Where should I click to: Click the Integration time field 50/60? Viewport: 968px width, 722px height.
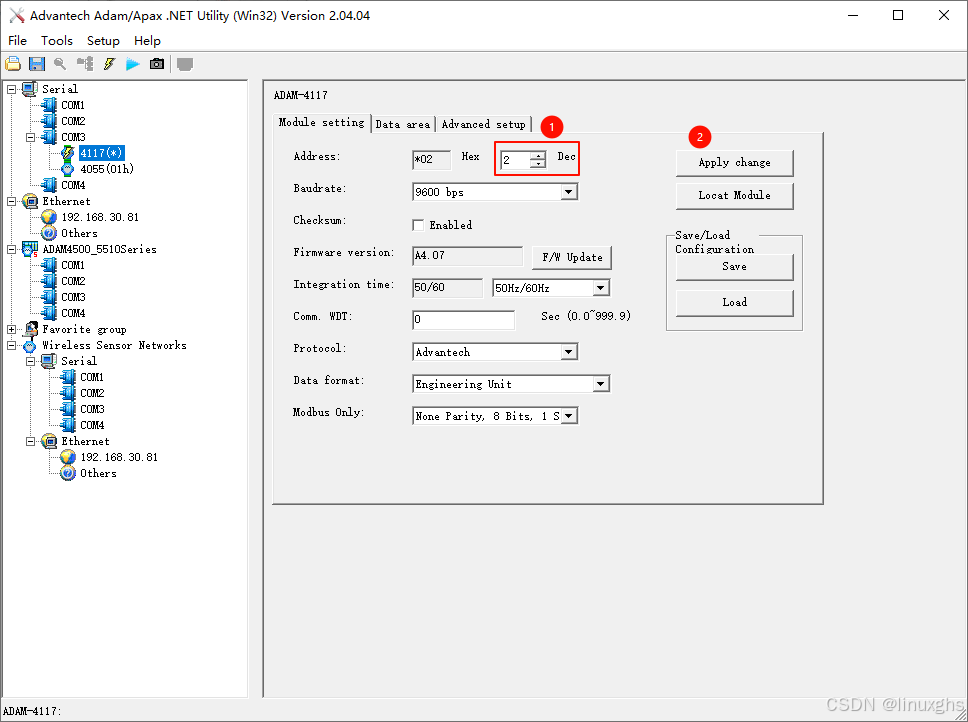pyautogui.click(x=447, y=288)
